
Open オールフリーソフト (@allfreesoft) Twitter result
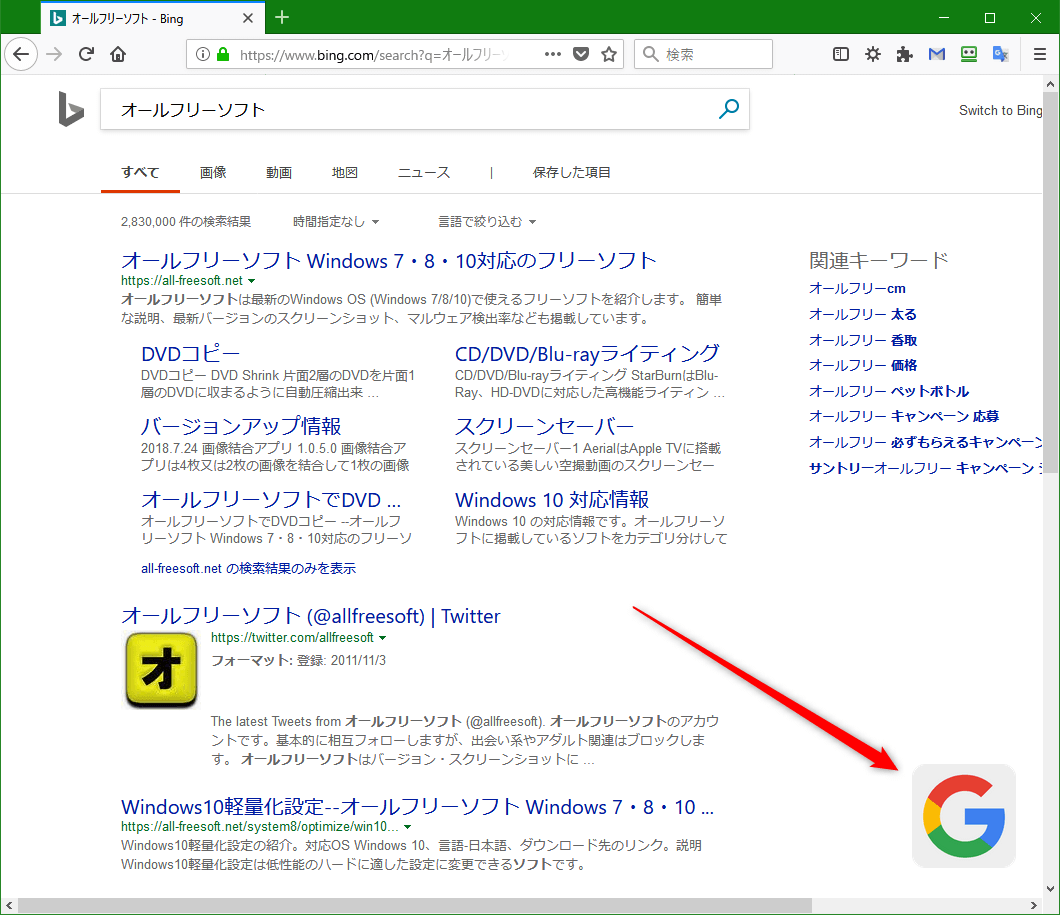pyautogui.click(x=310, y=616)
